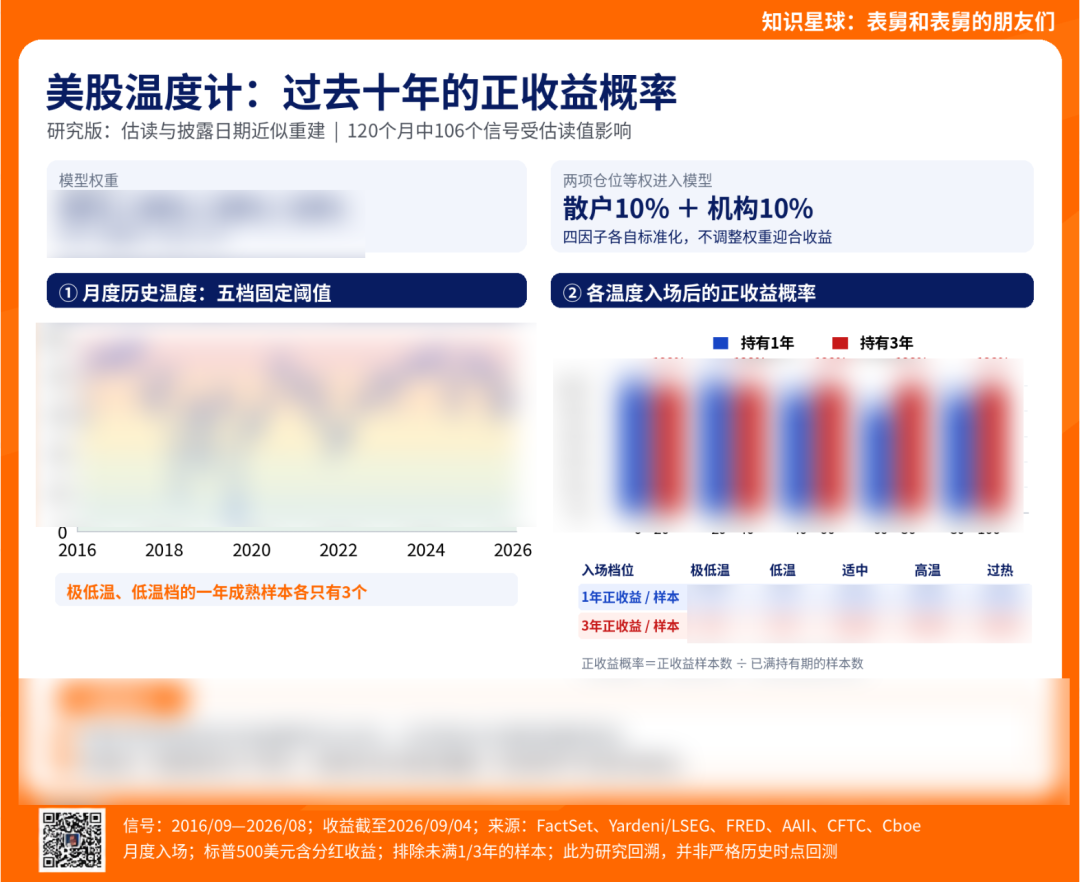The width and height of the screenshot is (1080, 882).
Task: Click the 高温 column header
Action: pos(927,570)
